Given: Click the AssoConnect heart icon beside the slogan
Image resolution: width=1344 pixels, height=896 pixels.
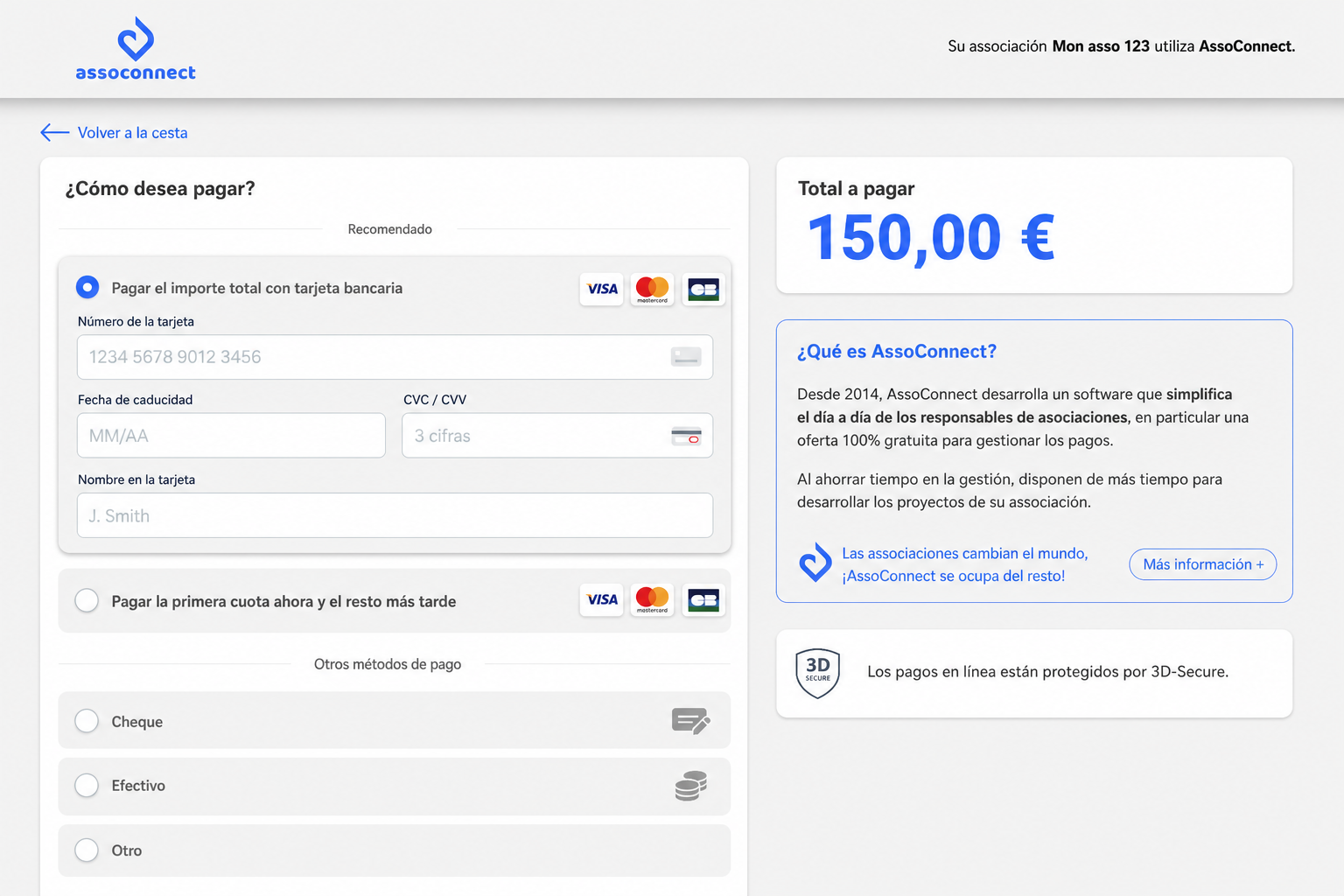Looking at the screenshot, I should 815,563.
